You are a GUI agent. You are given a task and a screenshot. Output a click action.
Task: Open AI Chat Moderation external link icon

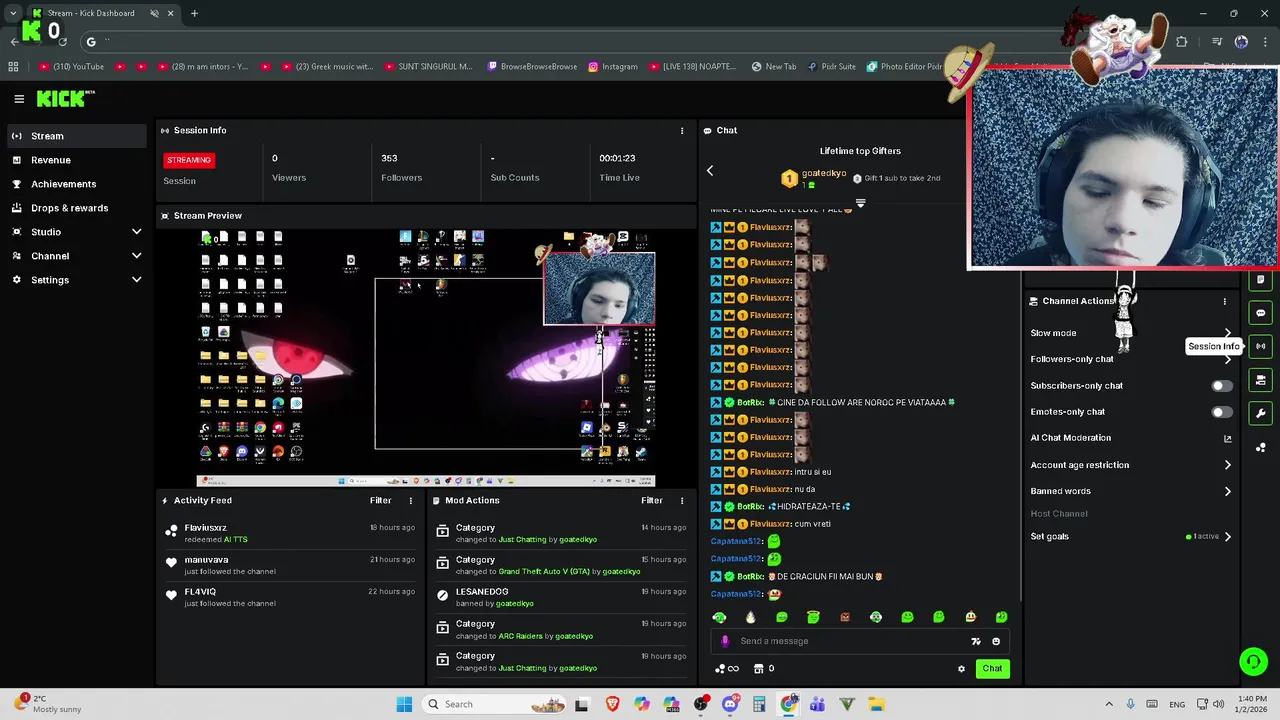pyautogui.click(x=1228, y=438)
